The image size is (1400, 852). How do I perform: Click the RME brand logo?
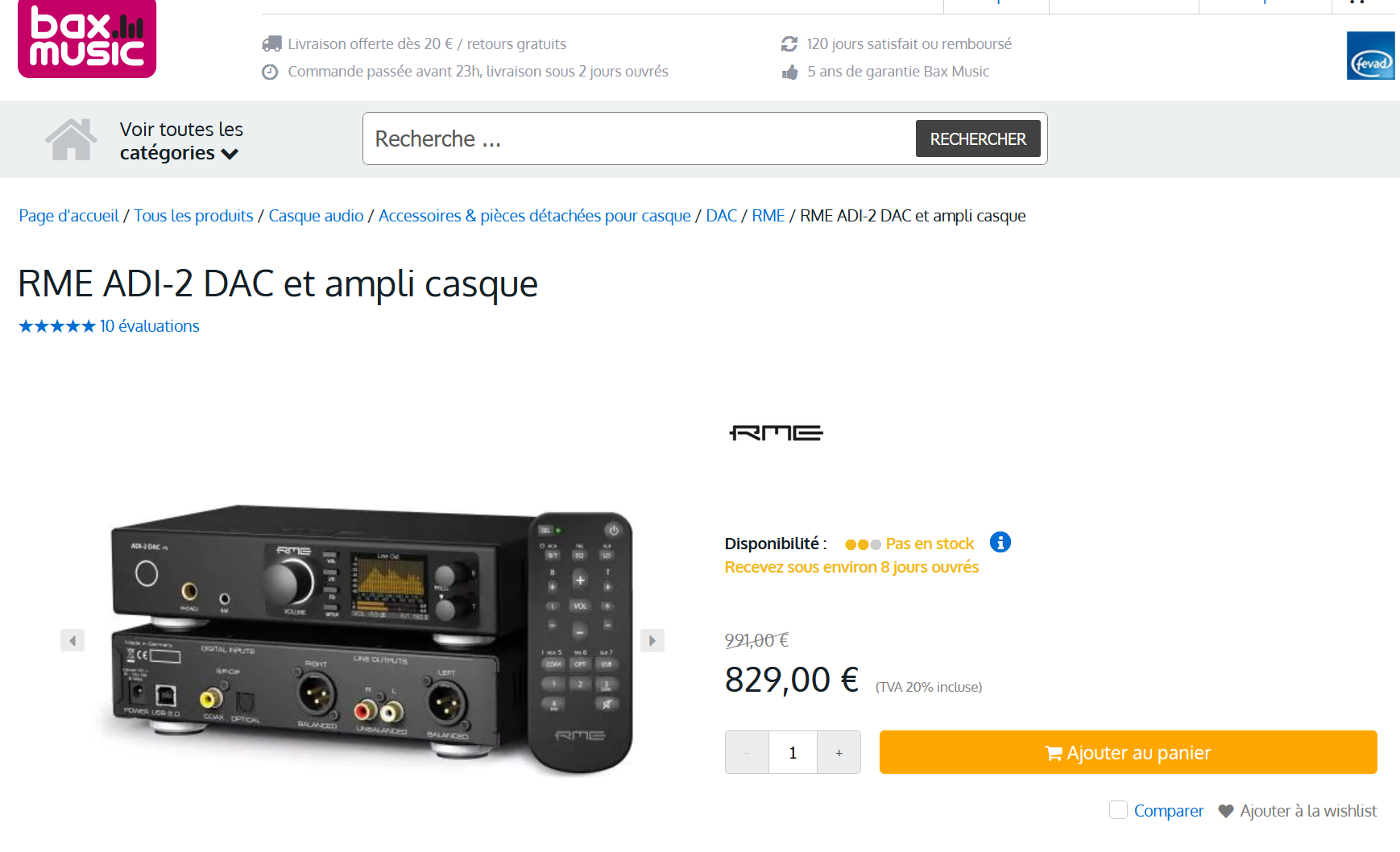tap(776, 433)
